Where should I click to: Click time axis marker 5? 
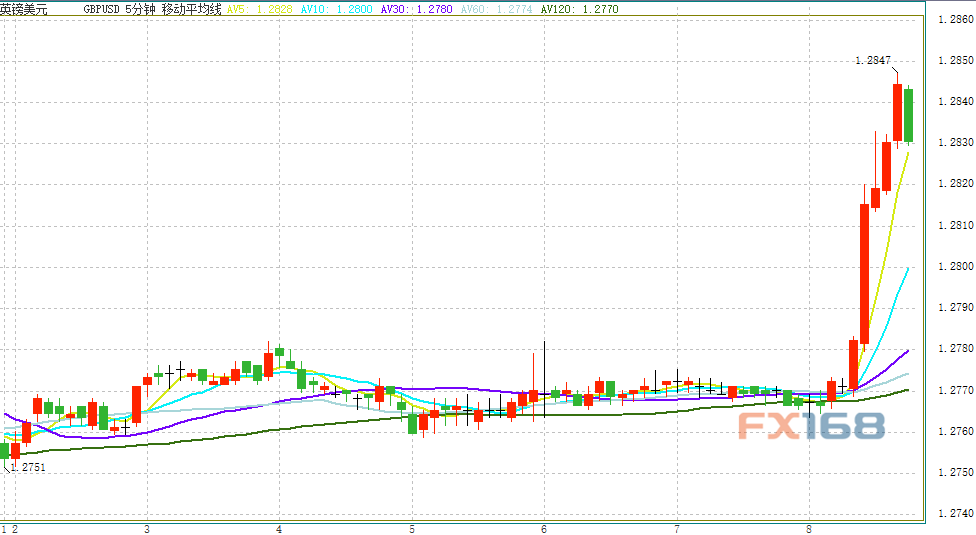[412, 528]
